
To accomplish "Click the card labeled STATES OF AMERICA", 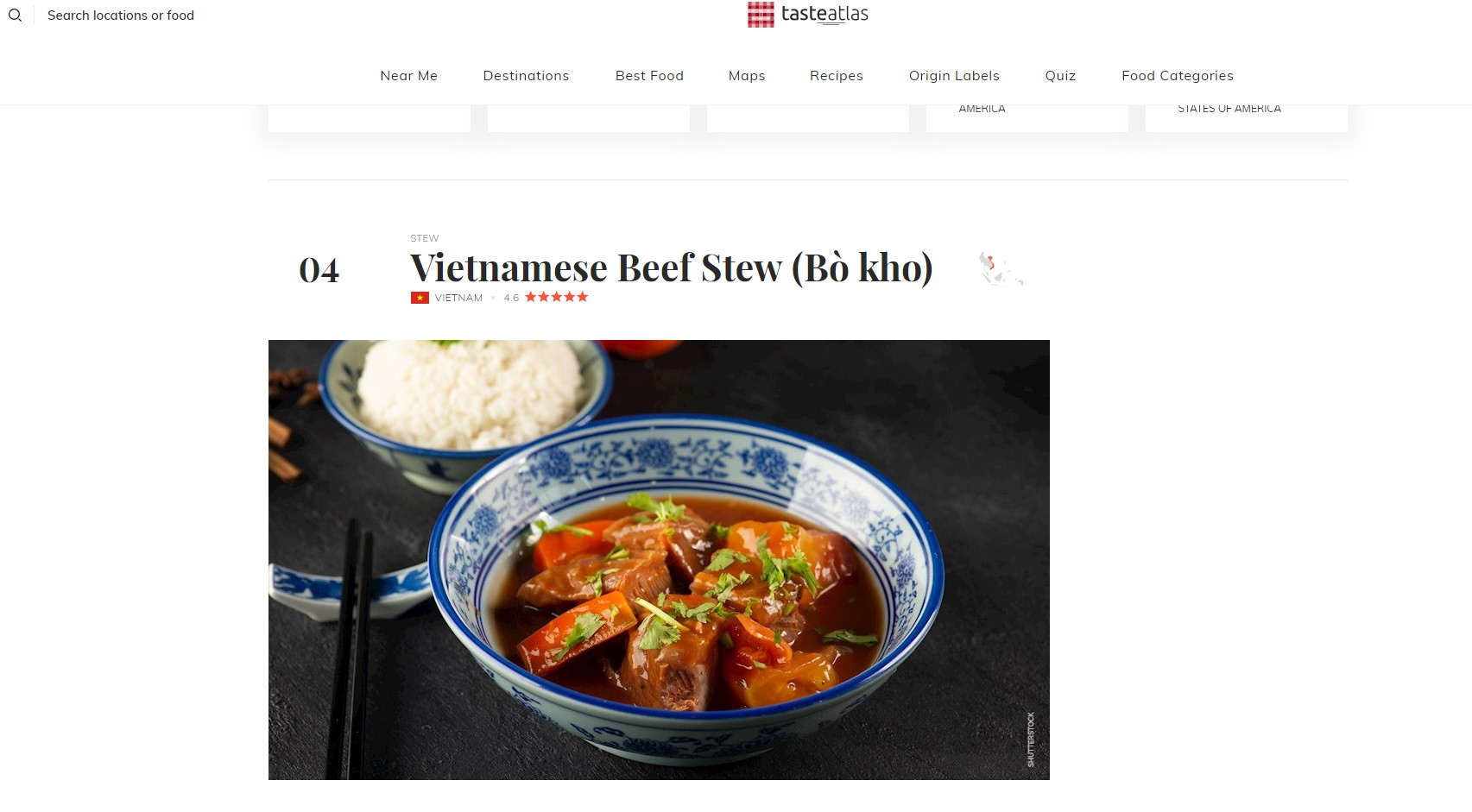I will tap(1246, 118).
